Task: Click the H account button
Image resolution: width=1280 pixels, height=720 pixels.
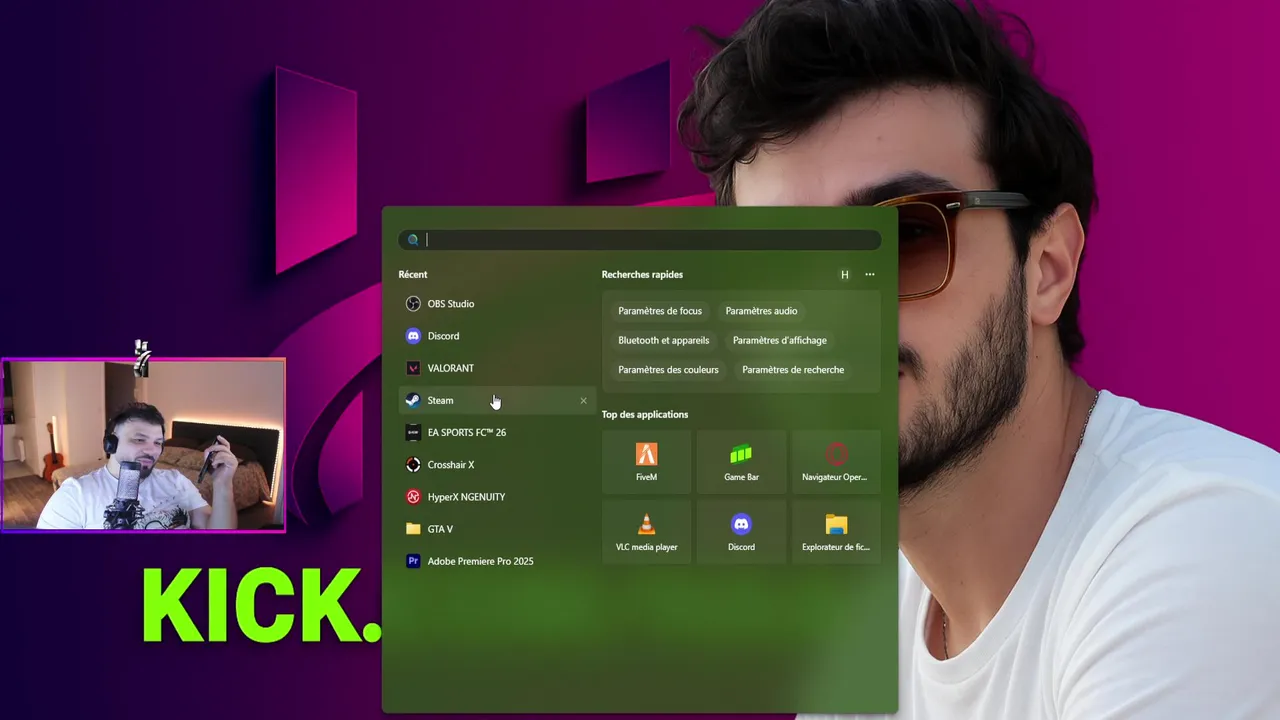Action: click(x=845, y=275)
